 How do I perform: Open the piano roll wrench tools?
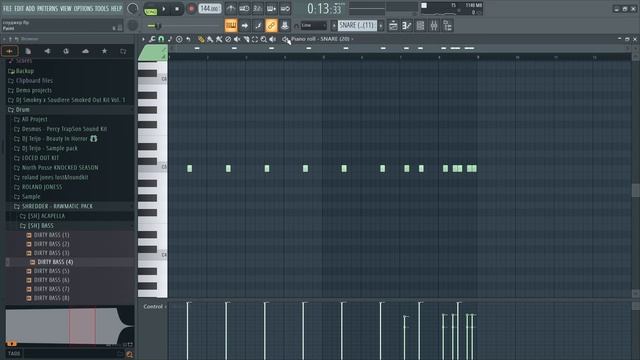(x=152, y=39)
